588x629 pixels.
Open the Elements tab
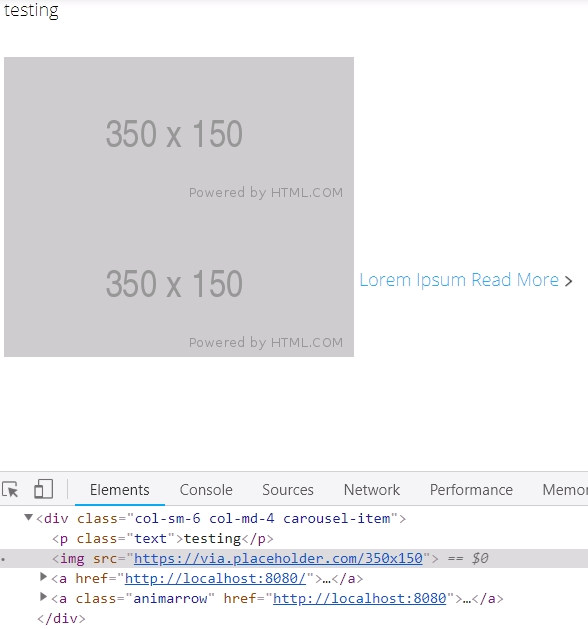[x=120, y=490]
